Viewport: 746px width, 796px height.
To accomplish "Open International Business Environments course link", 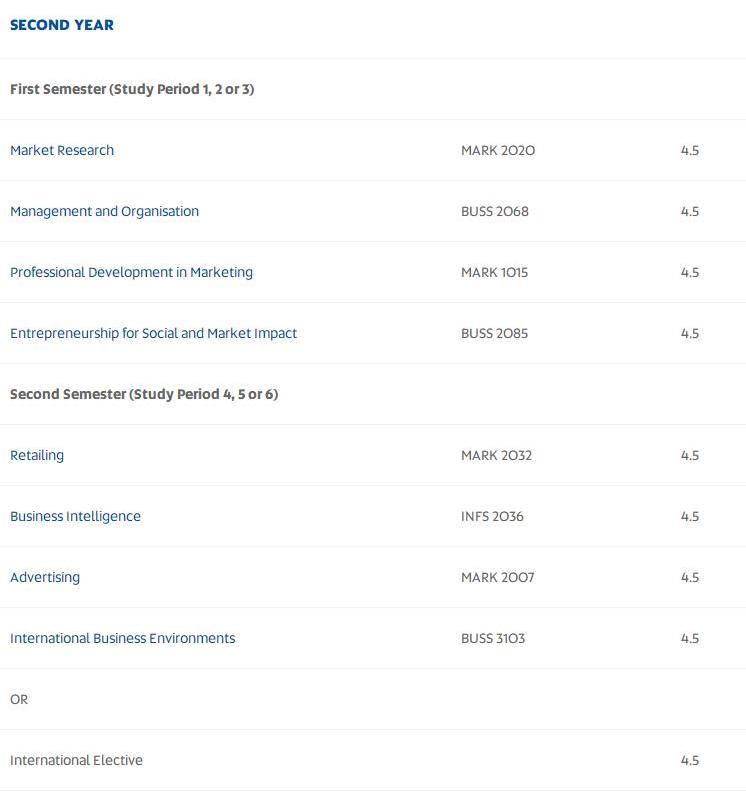I will coord(123,638).
